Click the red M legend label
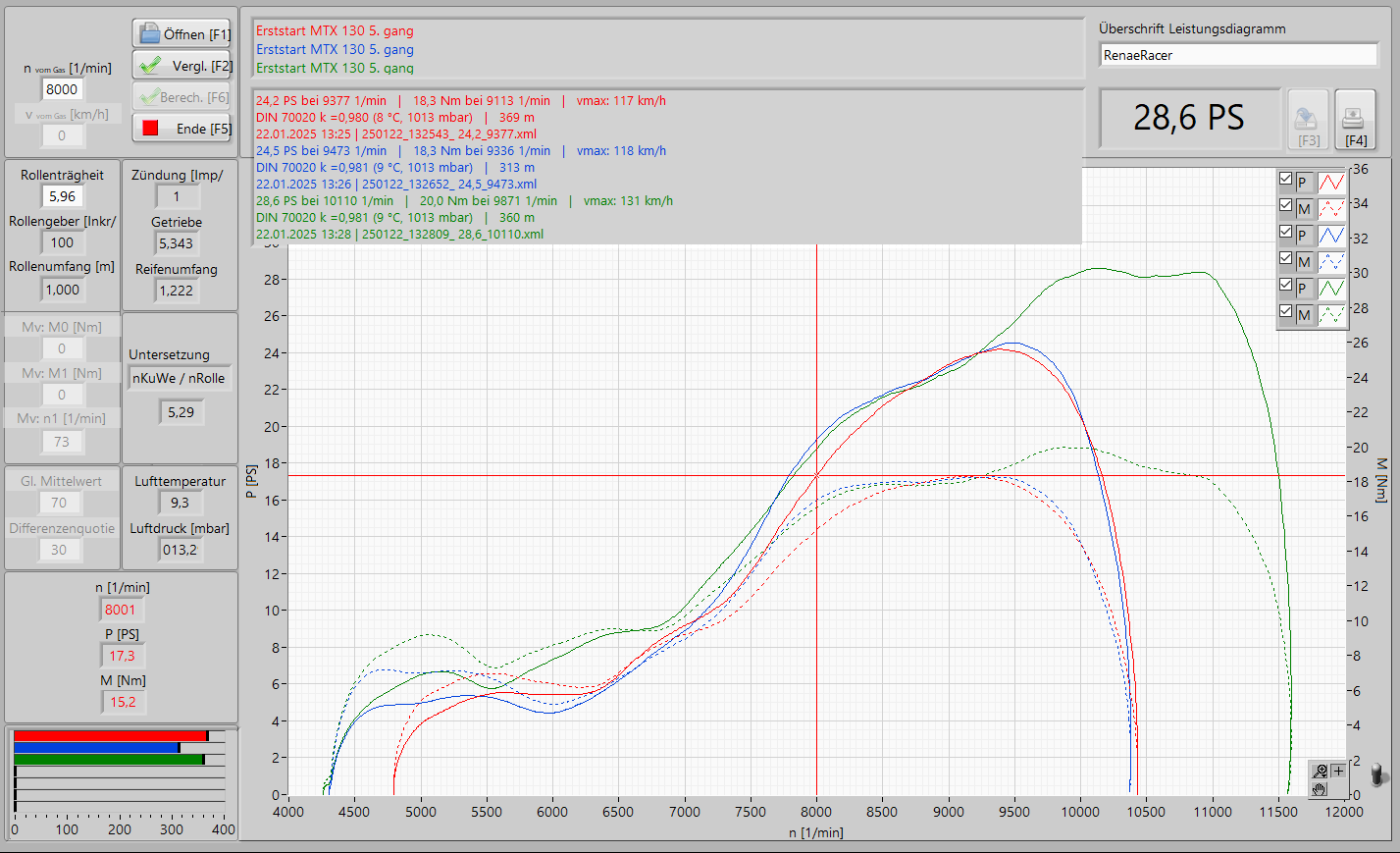The height and width of the screenshot is (853, 1400). [x=1304, y=208]
